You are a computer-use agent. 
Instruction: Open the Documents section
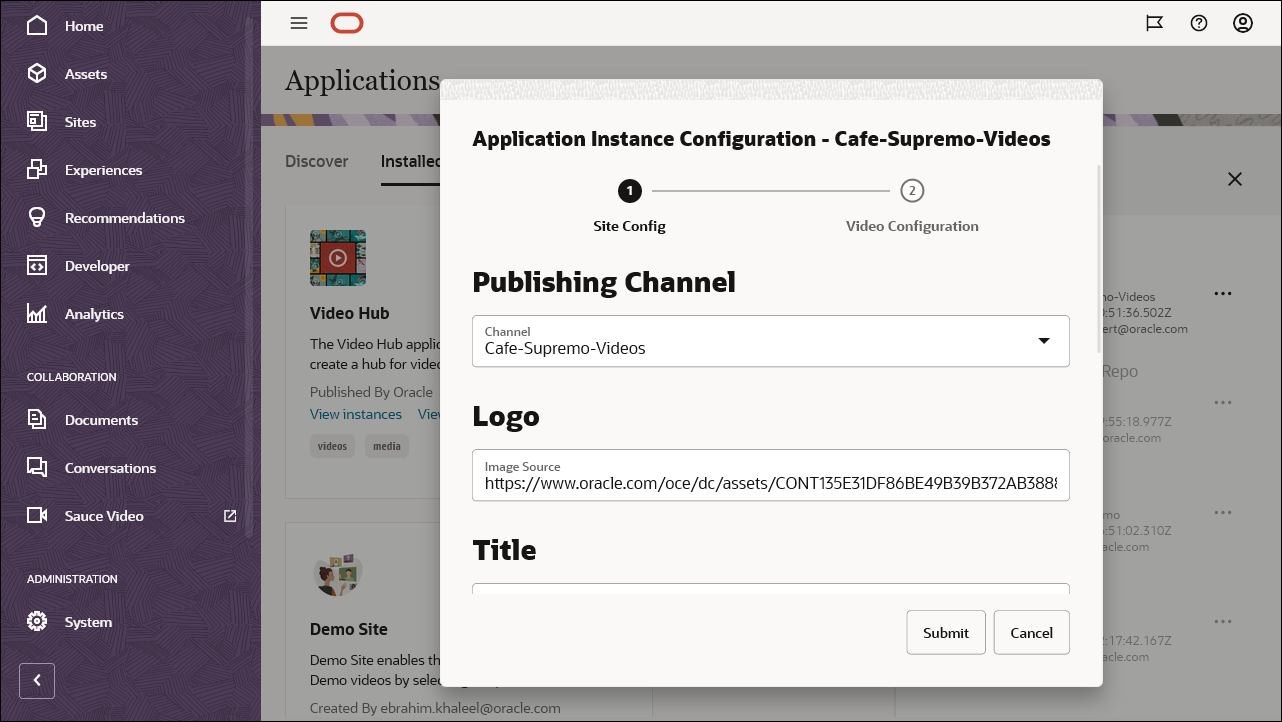click(x=99, y=419)
